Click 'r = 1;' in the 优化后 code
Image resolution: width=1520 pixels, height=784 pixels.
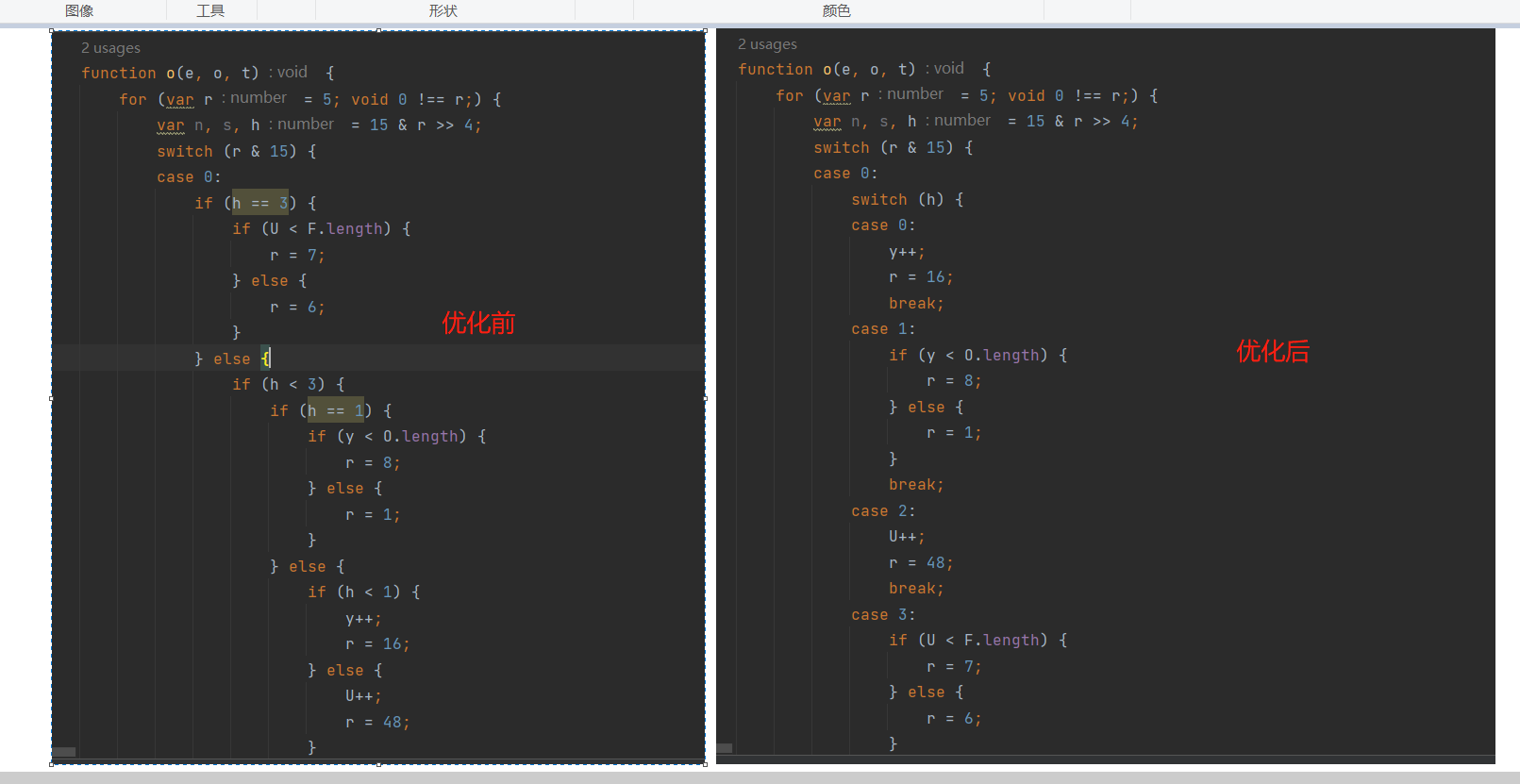pyautogui.click(x=954, y=432)
